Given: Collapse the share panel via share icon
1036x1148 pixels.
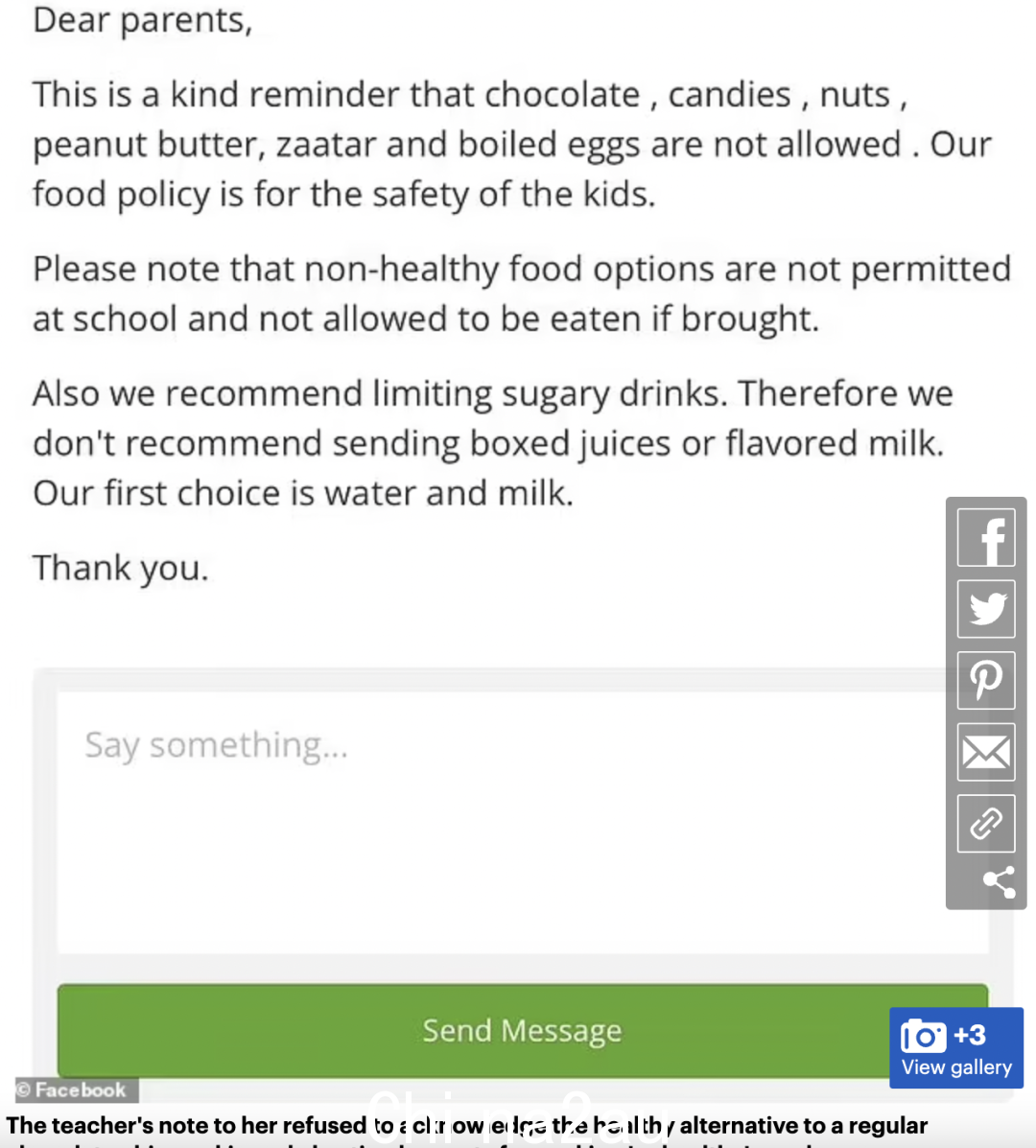Looking at the screenshot, I should (999, 881).
